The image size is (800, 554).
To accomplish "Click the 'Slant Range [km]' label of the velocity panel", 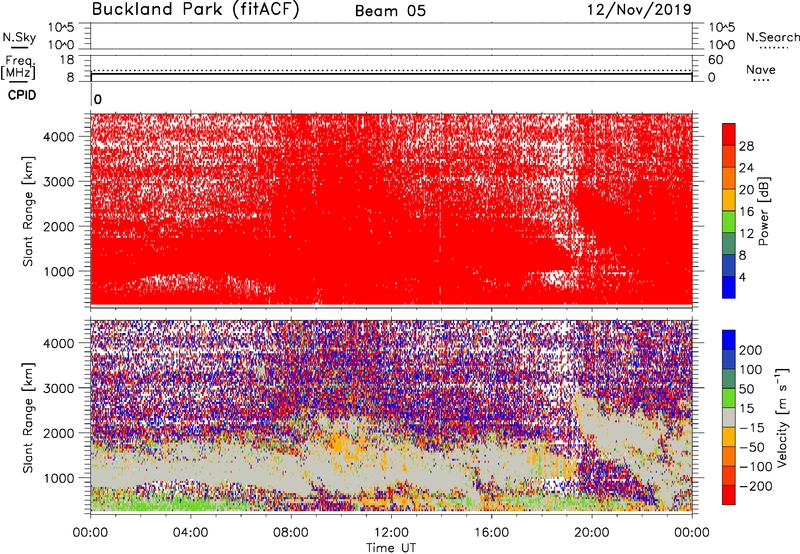I will point(28,418).
